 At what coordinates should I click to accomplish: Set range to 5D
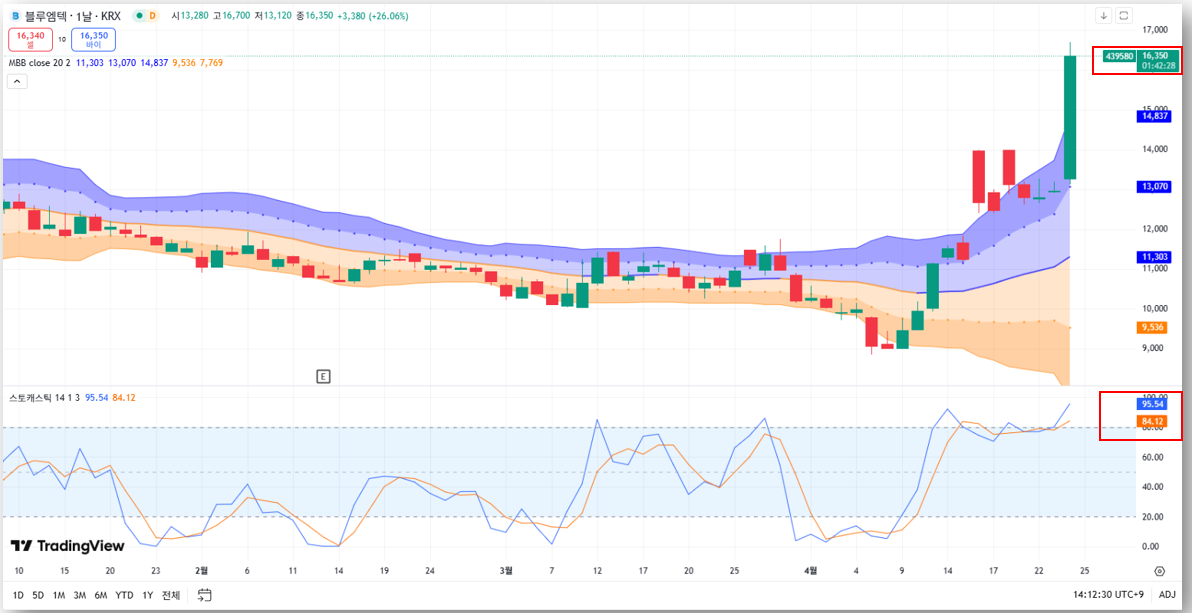(x=38, y=596)
